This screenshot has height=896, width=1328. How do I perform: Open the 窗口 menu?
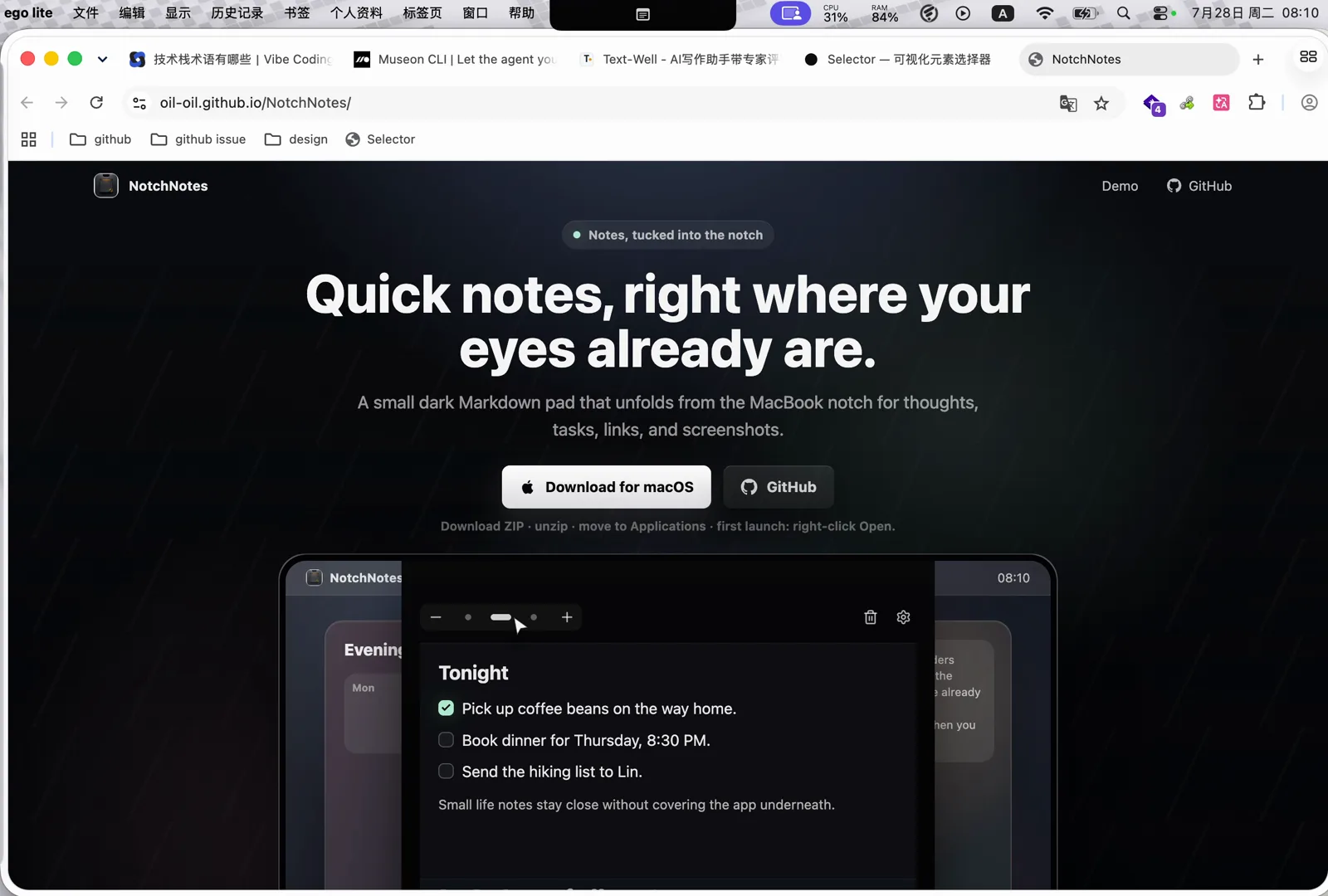pos(475,13)
